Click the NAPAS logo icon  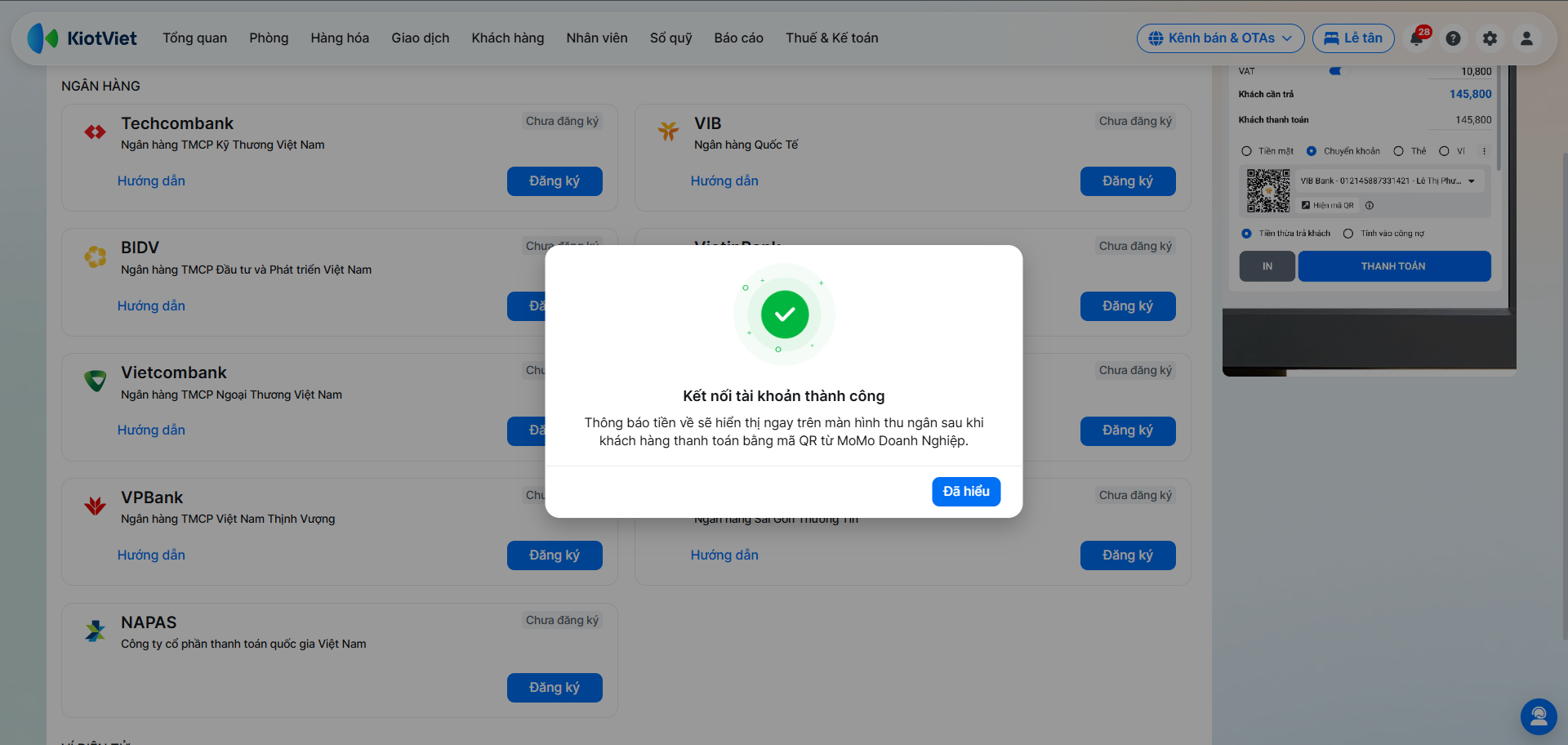coord(96,631)
